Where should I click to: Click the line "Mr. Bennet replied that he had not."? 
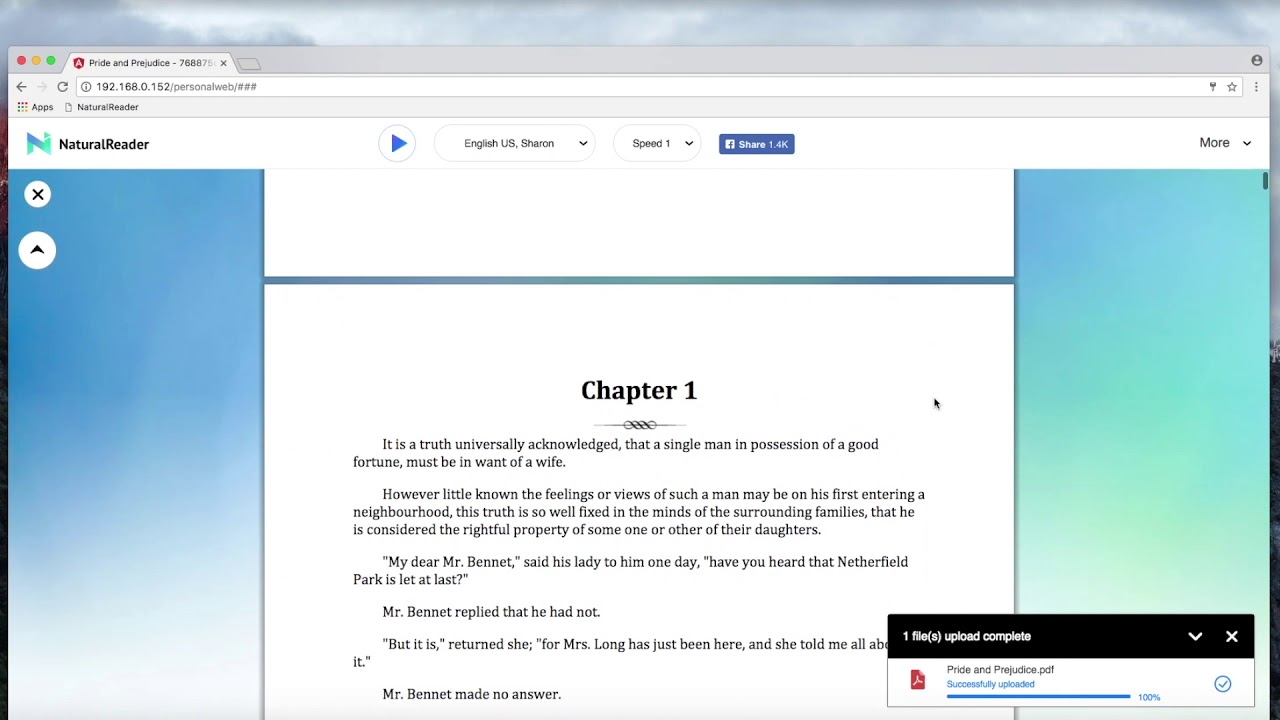(491, 612)
